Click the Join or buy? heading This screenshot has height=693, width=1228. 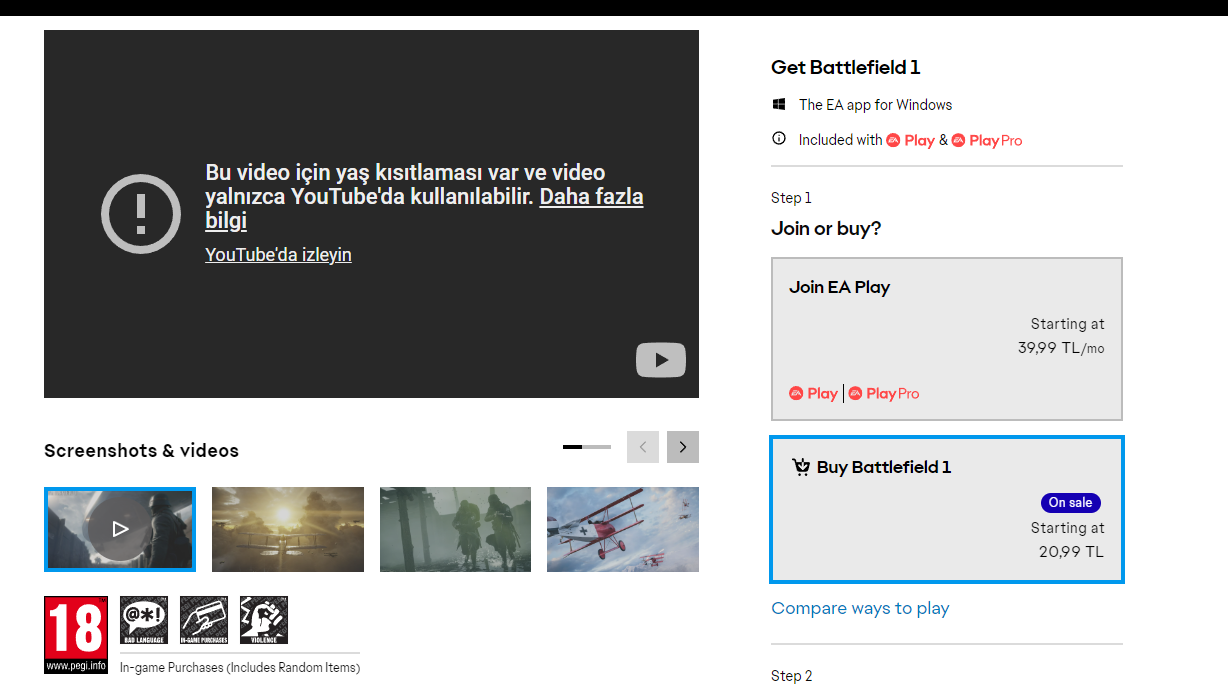click(826, 228)
